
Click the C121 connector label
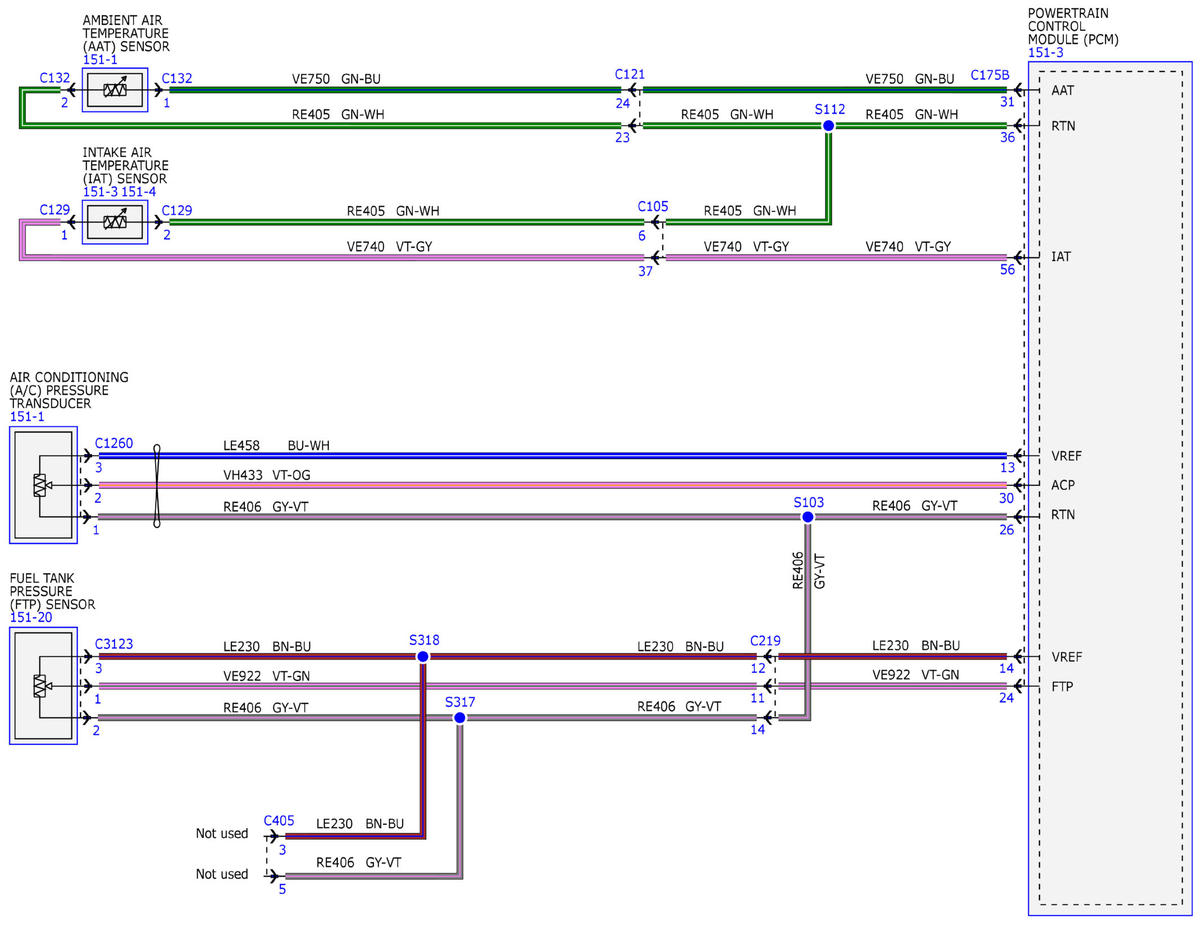(x=631, y=74)
